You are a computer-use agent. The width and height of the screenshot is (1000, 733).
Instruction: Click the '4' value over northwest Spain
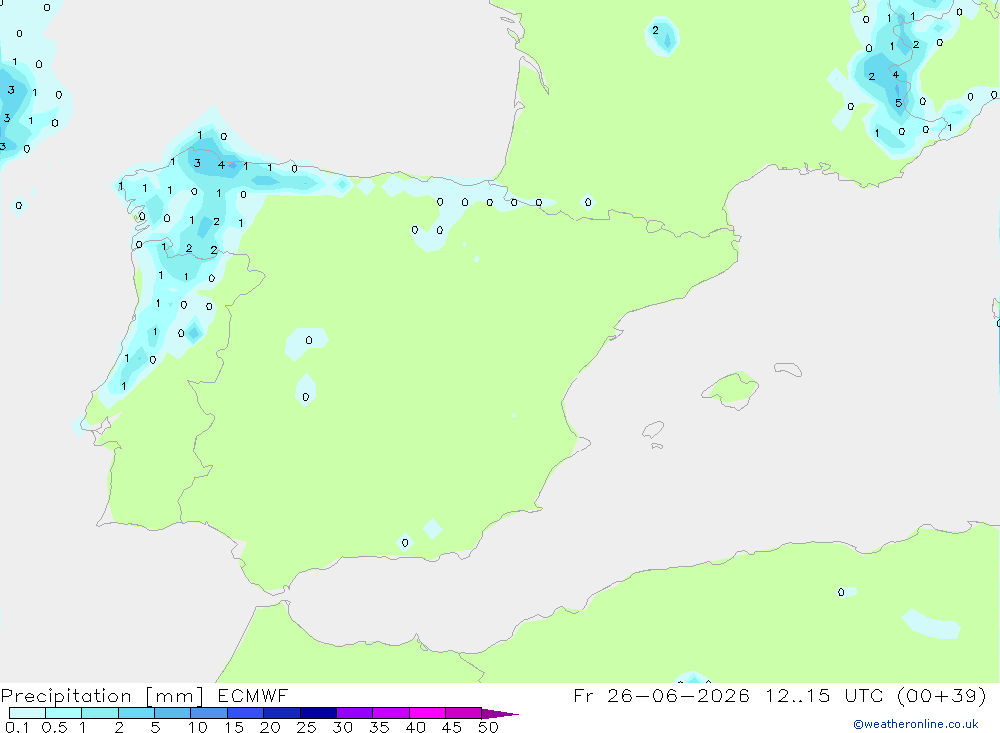(x=221, y=165)
